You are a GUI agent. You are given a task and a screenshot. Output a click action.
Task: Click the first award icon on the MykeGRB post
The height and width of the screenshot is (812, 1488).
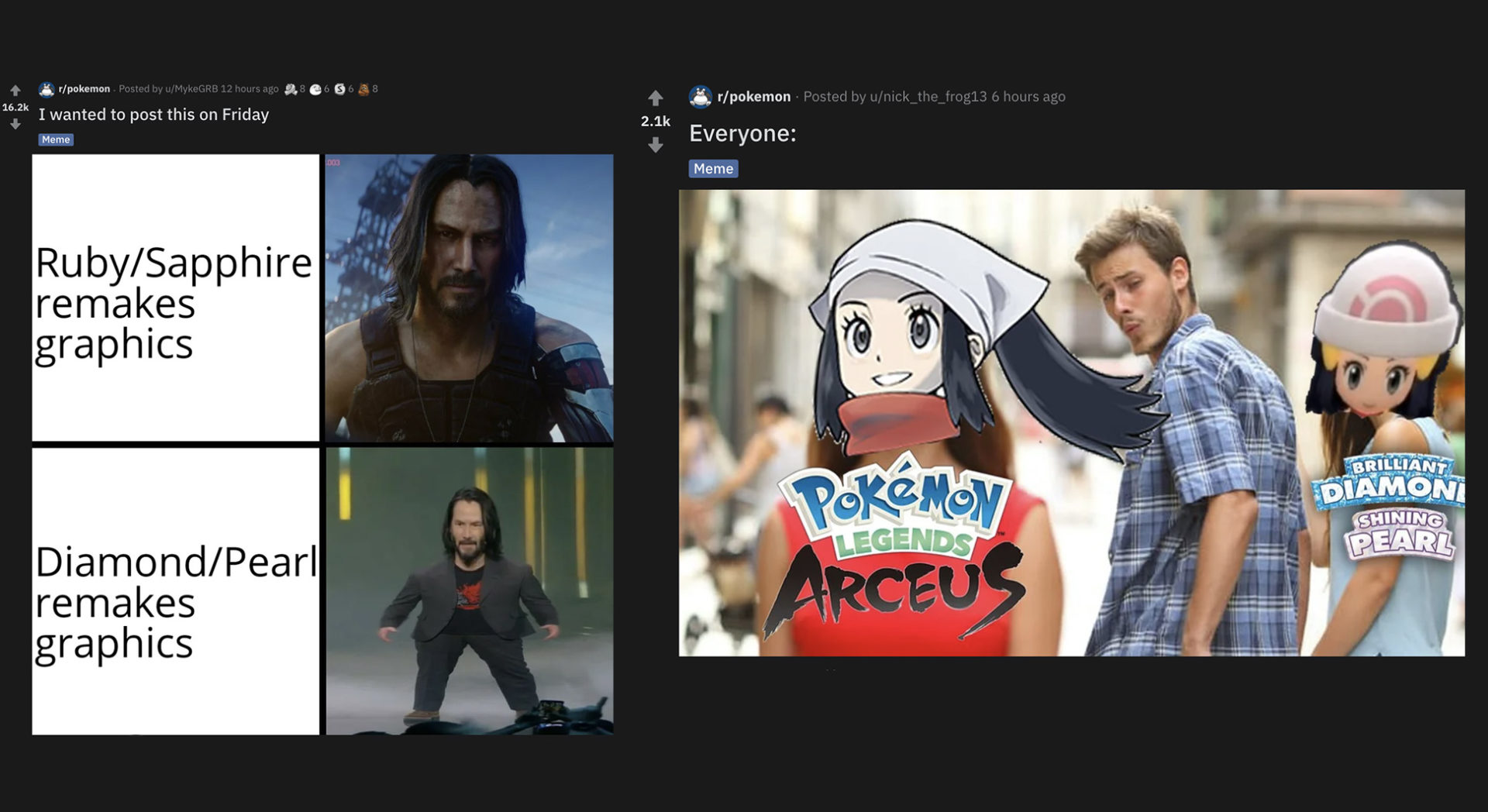point(291,89)
